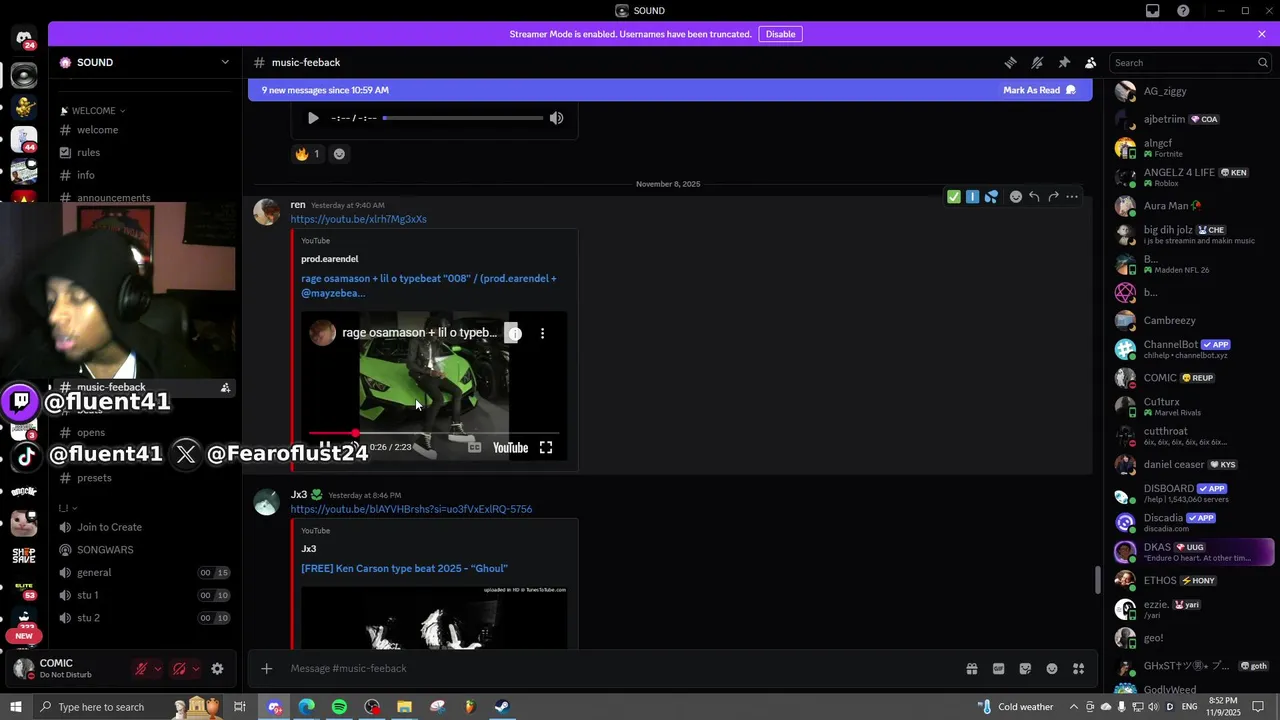Toggle headphone deafen button
Screen dimensions: 1280x720
tap(179, 669)
